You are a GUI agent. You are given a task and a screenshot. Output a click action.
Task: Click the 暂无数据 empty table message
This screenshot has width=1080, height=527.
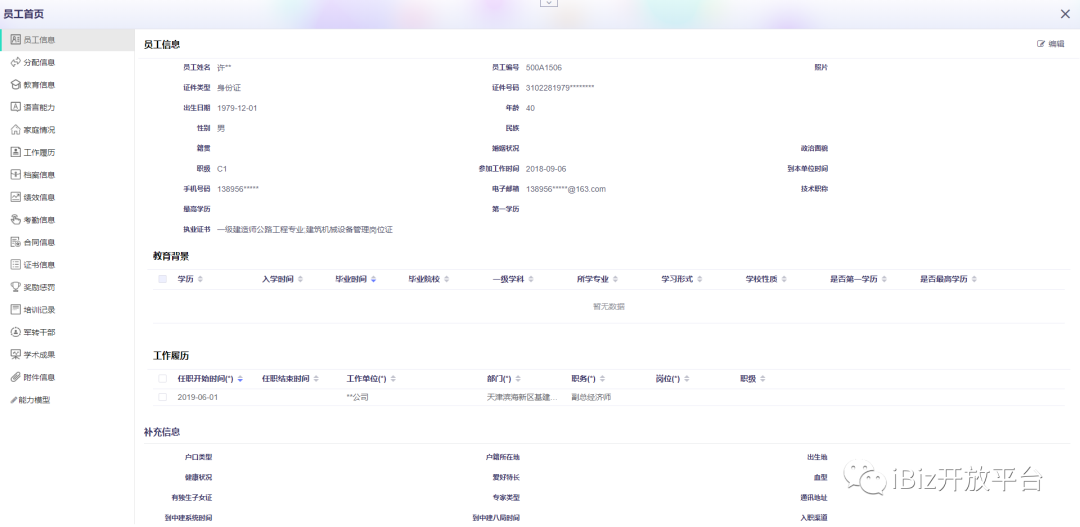coord(609,307)
